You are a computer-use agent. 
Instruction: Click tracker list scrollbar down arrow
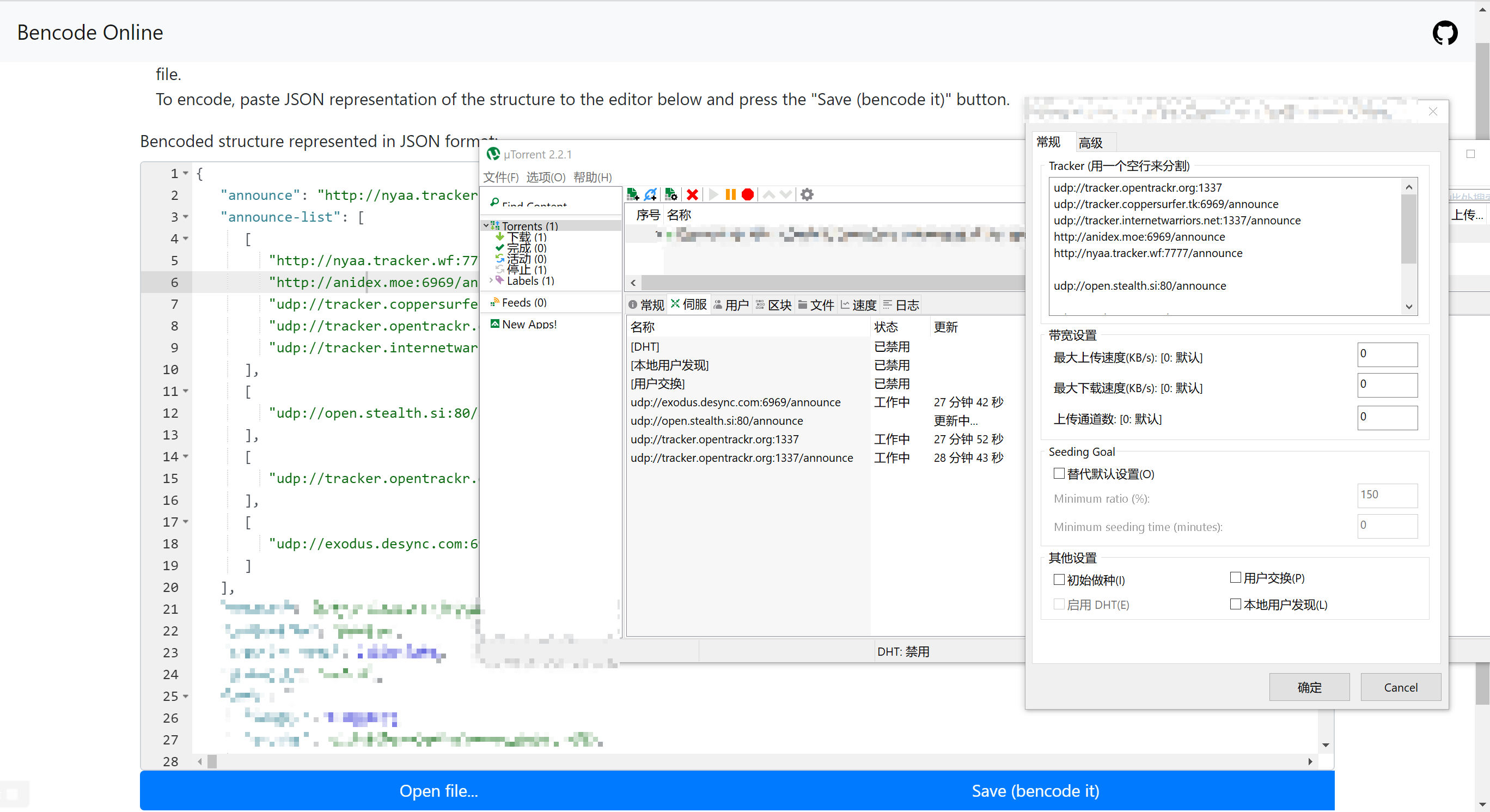point(1409,307)
